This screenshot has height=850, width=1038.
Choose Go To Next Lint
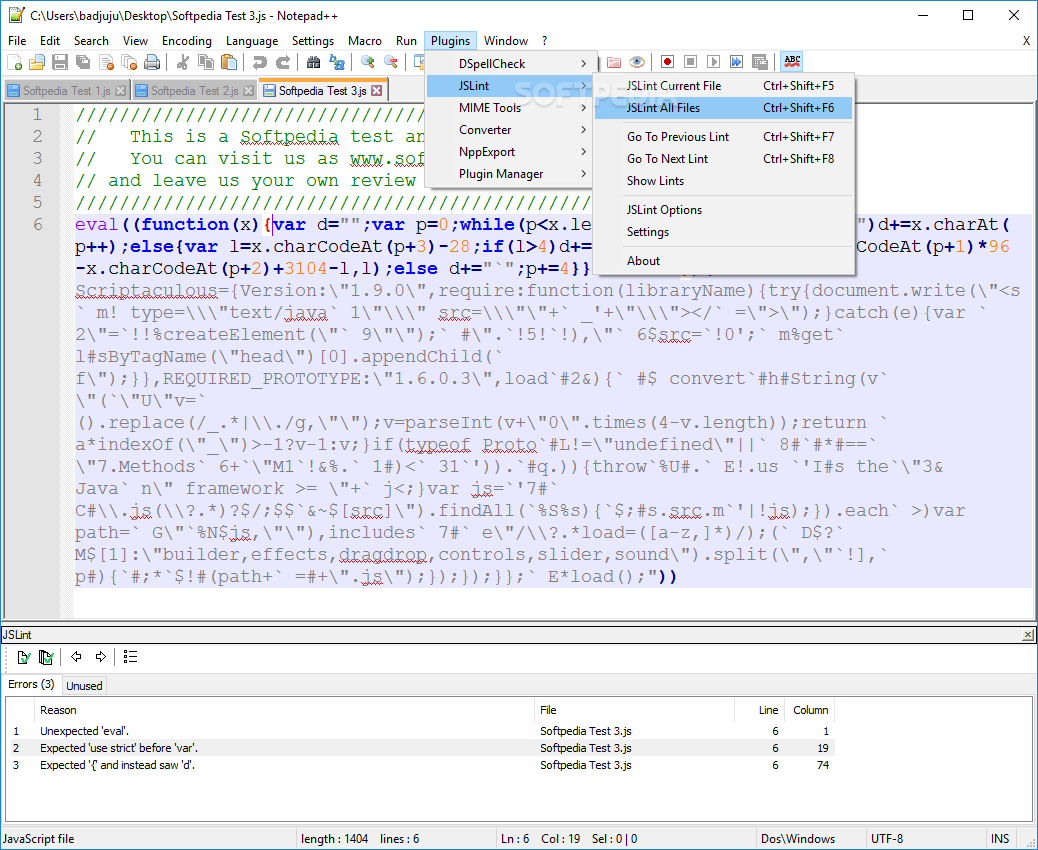(x=724, y=159)
